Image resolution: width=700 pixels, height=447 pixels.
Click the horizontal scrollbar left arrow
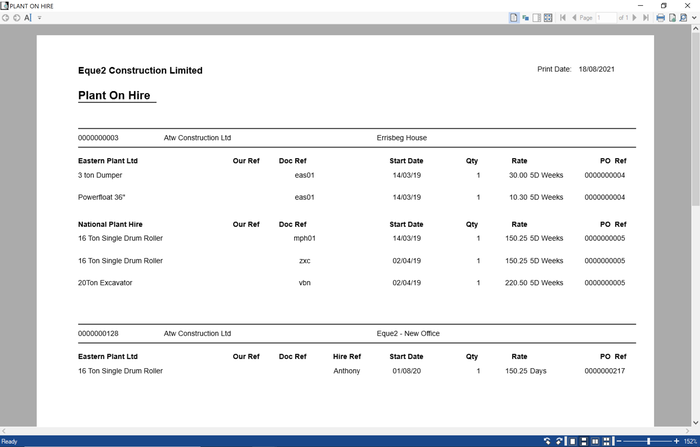[4, 431]
